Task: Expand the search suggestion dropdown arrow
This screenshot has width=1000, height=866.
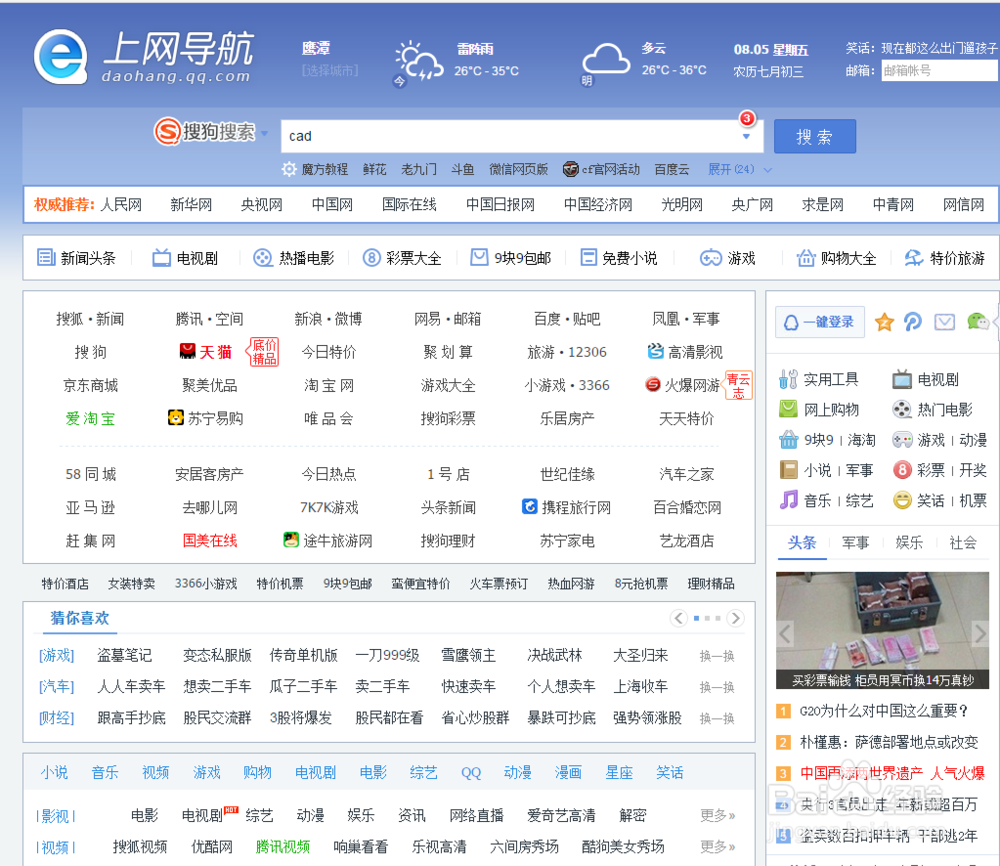Action: pyautogui.click(x=746, y=136)
